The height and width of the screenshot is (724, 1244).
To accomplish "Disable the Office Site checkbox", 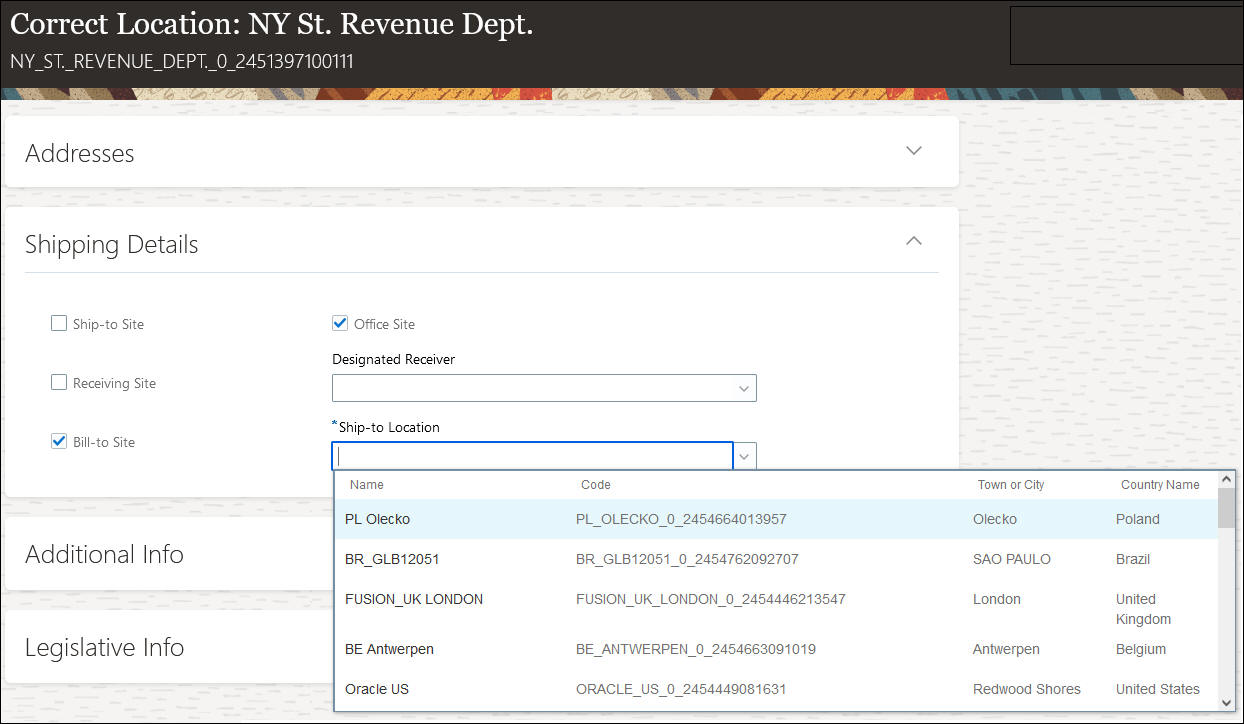I will coord(340,324).
